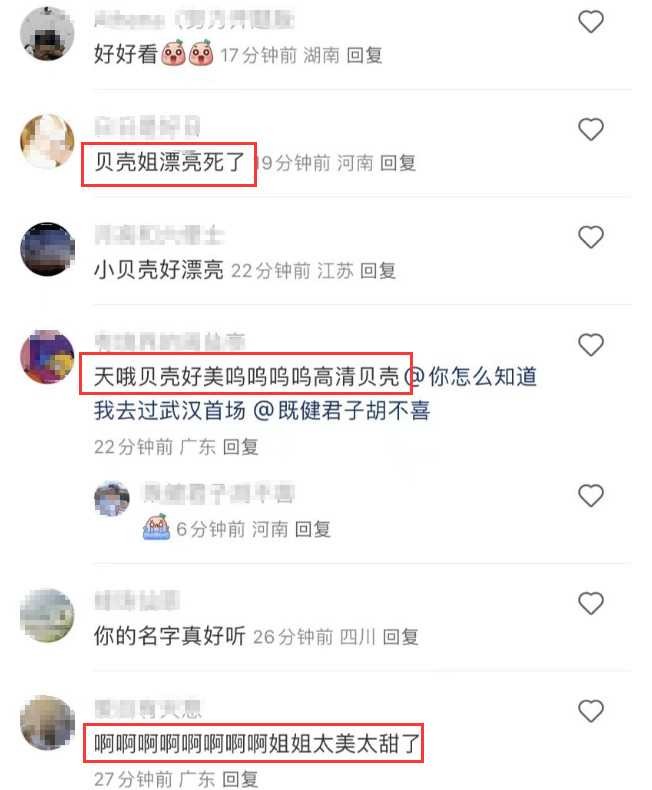
Task: View profile picture of sticker reply author
Action: click(112, 498)
